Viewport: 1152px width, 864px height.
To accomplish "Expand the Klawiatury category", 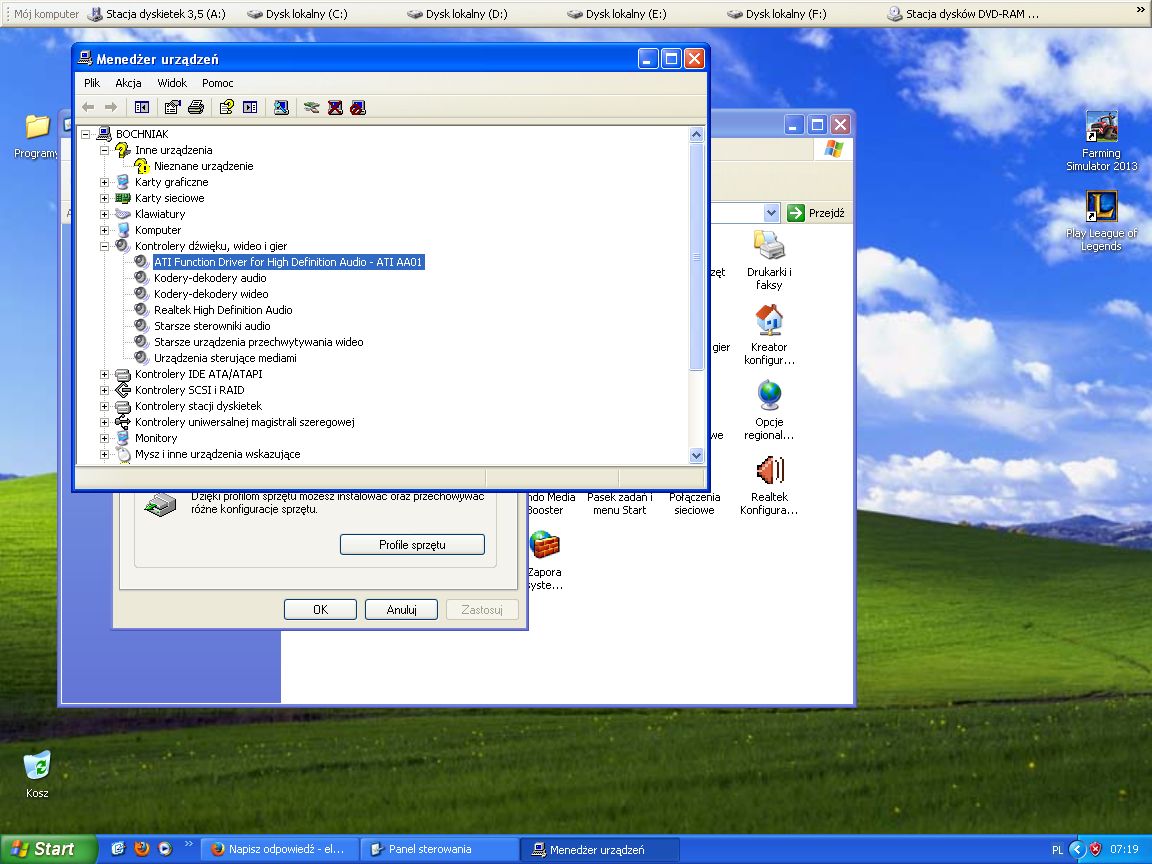I will point(104,215).
